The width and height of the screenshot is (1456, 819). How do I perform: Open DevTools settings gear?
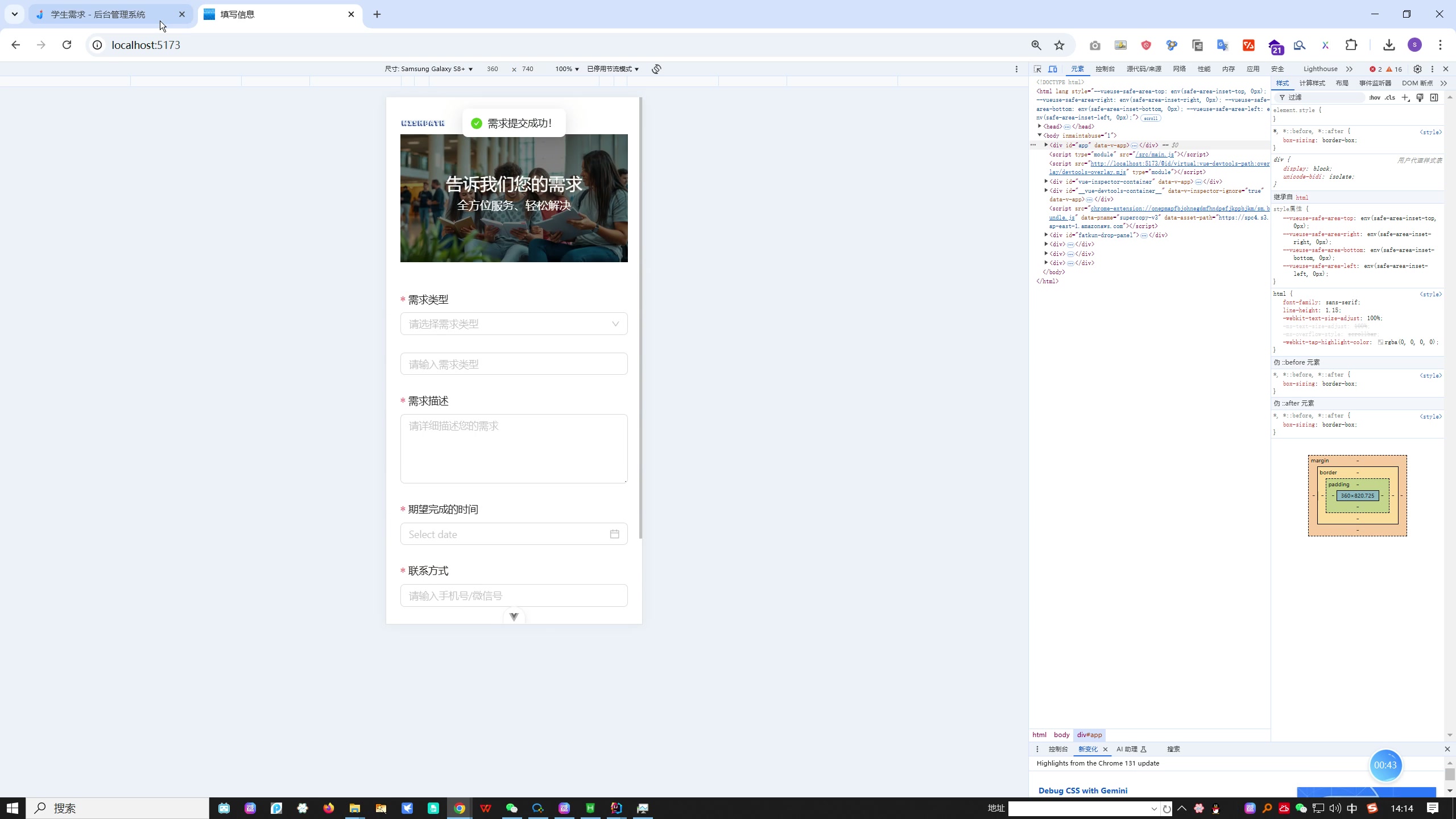[x=1417, y=69]
